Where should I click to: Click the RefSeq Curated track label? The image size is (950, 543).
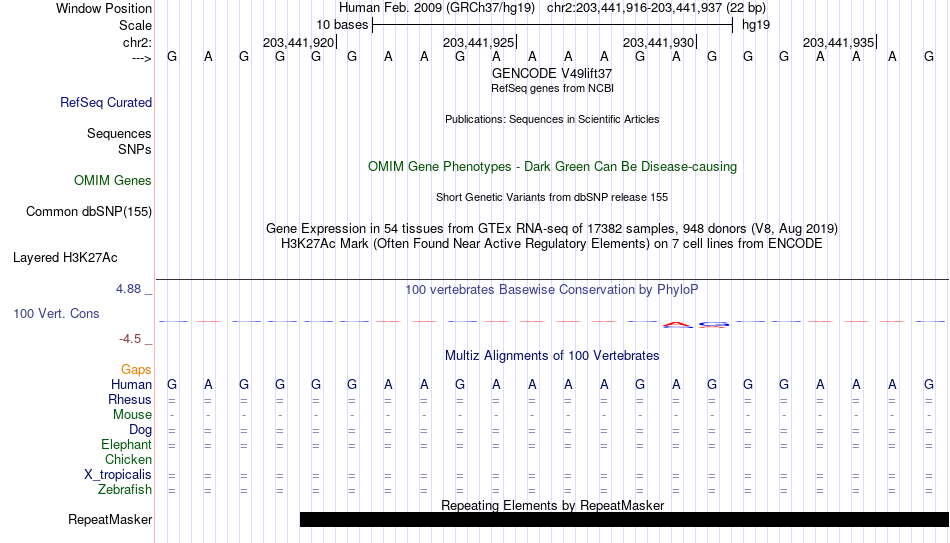click(x=105, y=102)
